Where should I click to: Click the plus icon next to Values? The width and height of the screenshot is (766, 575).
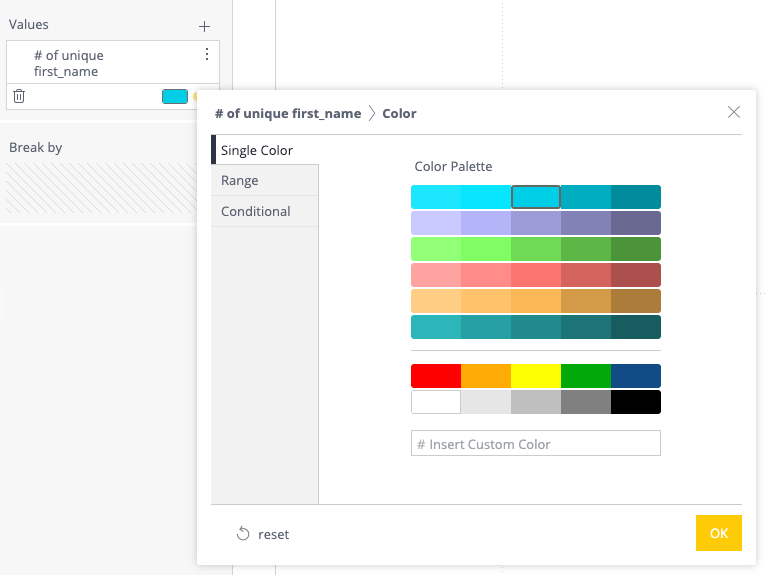[x=204, y=26]
